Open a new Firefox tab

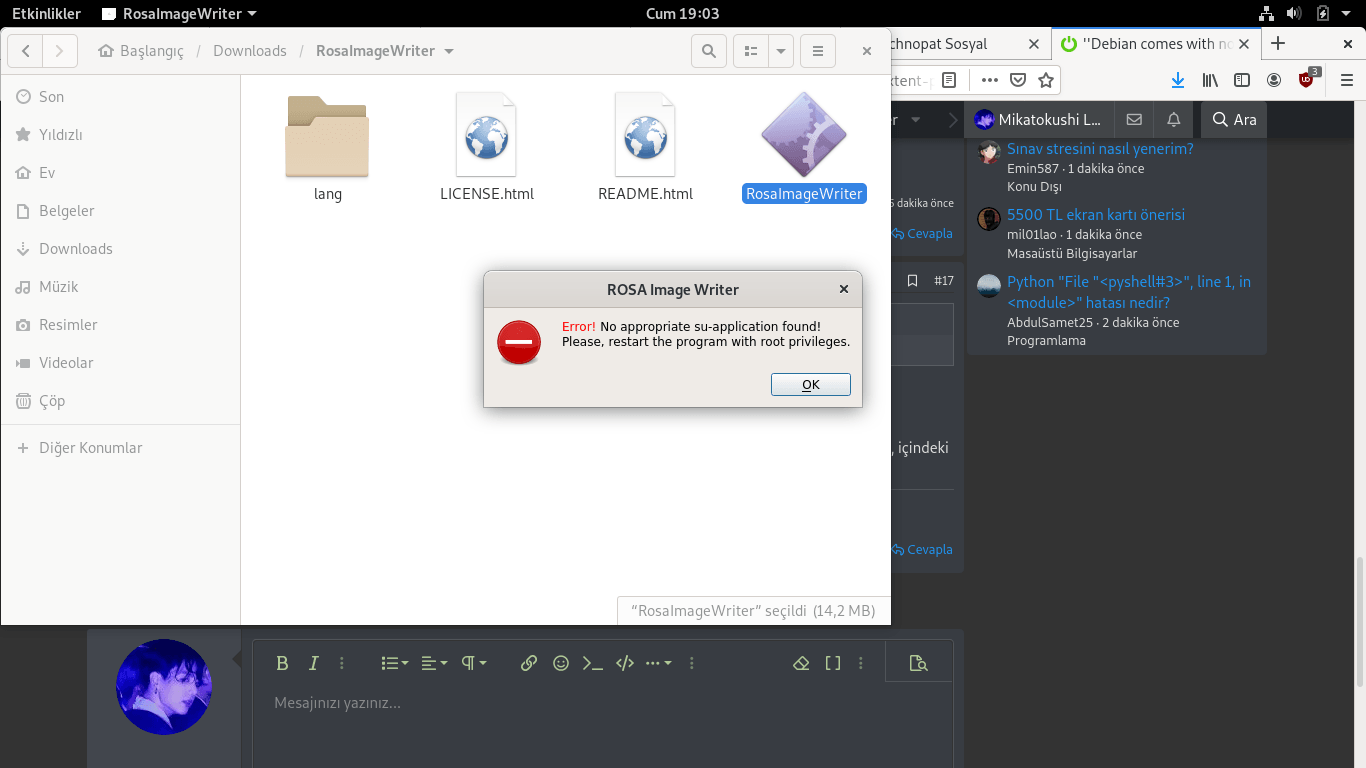click(1278, 43)
